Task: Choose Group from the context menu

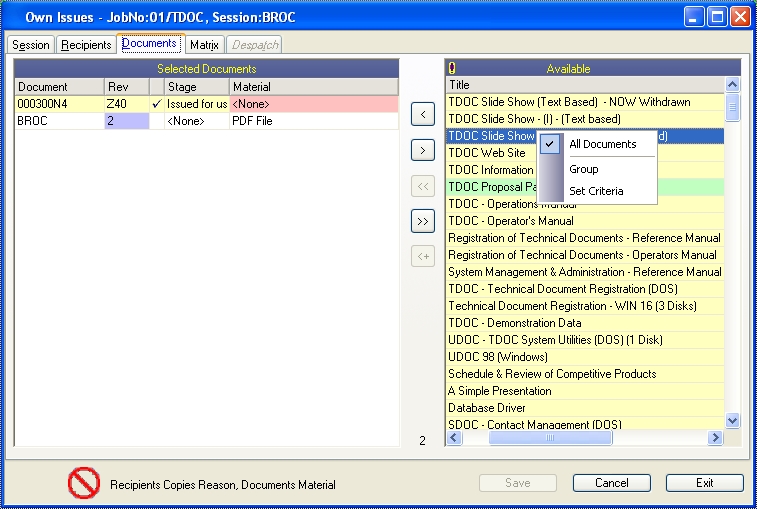Action: pos(584,169)
